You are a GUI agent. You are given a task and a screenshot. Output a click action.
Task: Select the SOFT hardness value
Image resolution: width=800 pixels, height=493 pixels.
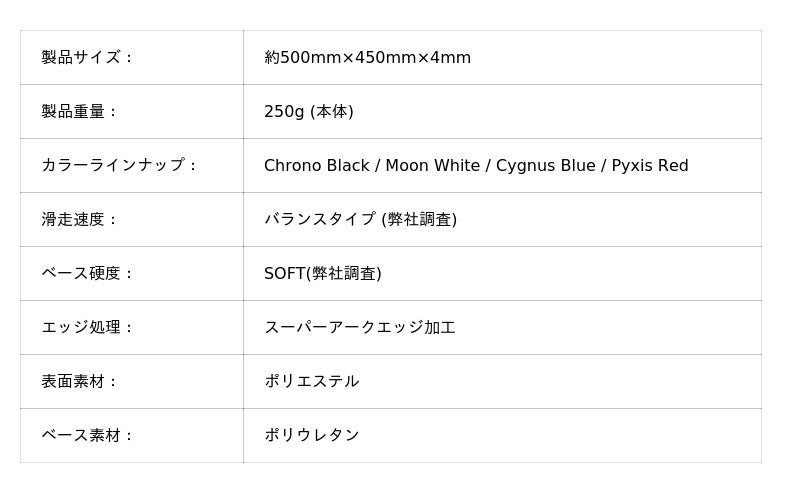point(284,274)
